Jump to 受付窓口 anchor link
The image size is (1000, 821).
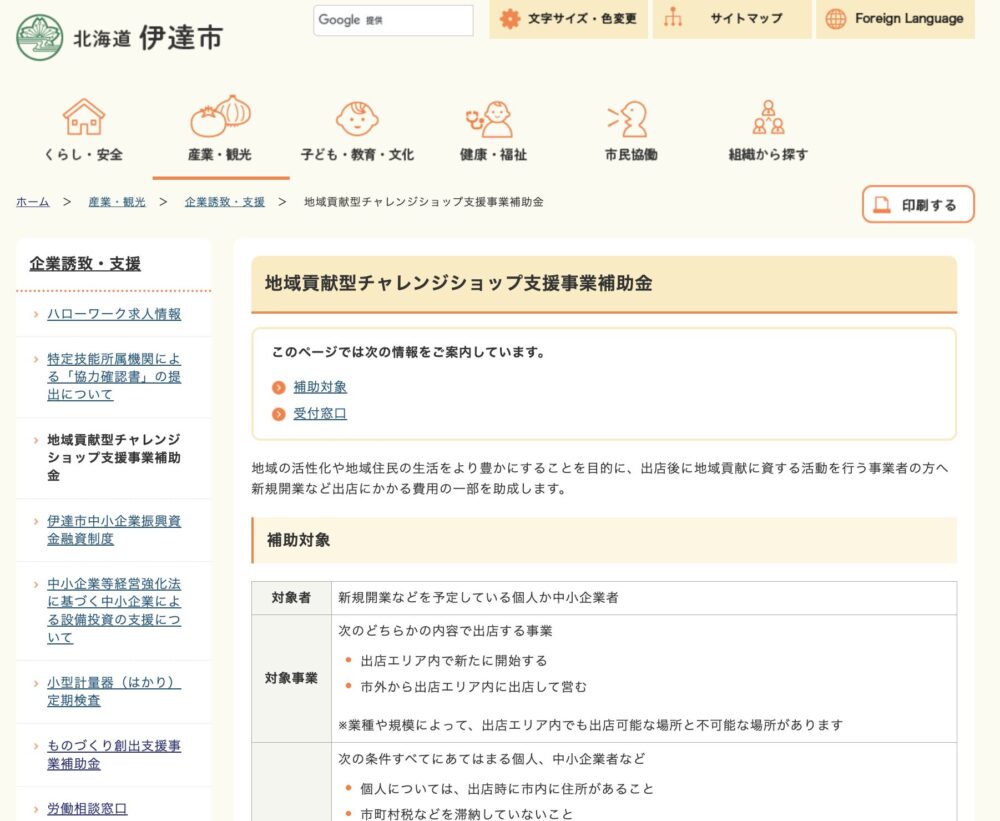coord(319,414)
